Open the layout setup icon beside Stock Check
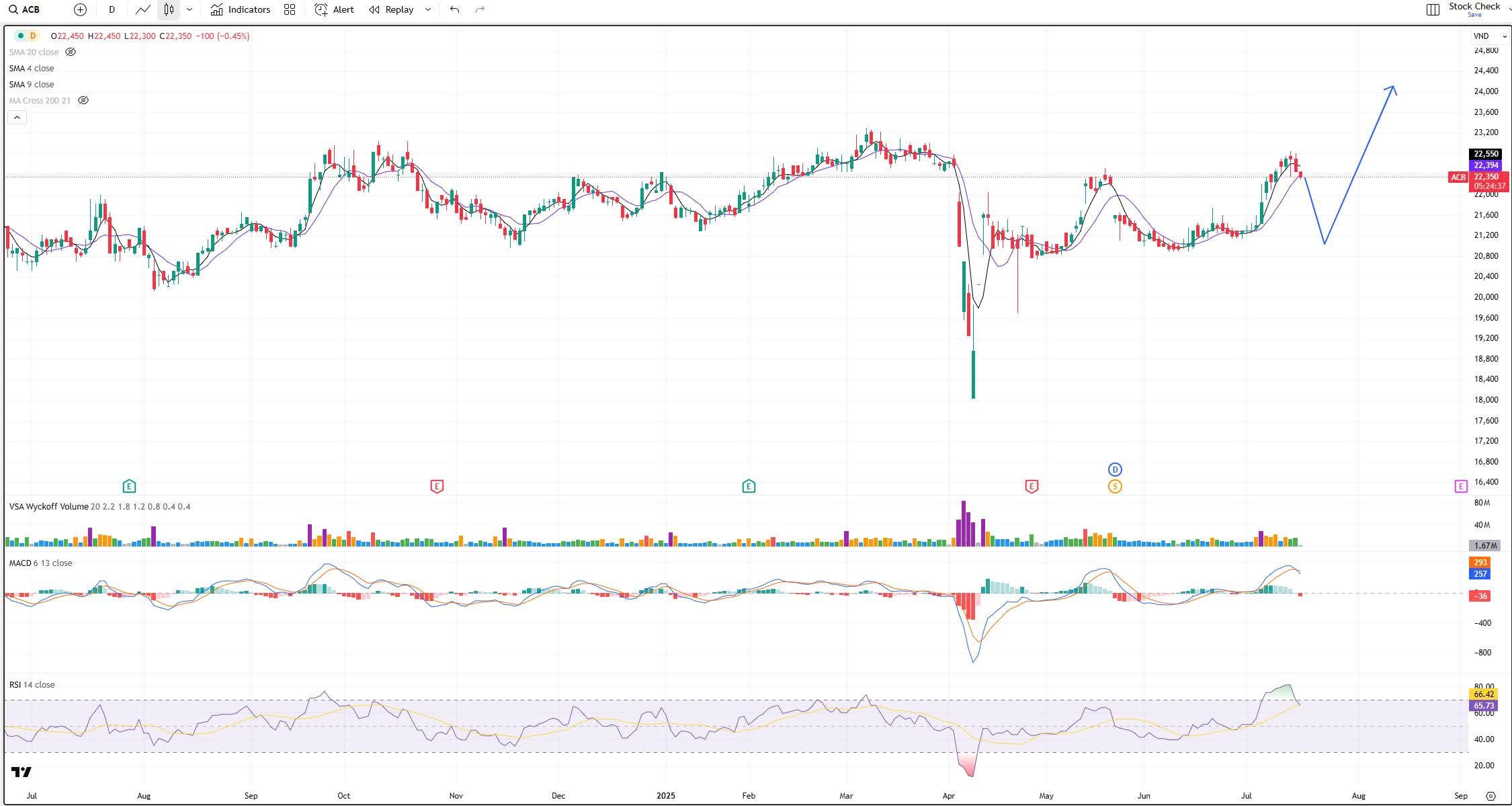This screenshot has height=806, width=1512. coord(1432,9)
